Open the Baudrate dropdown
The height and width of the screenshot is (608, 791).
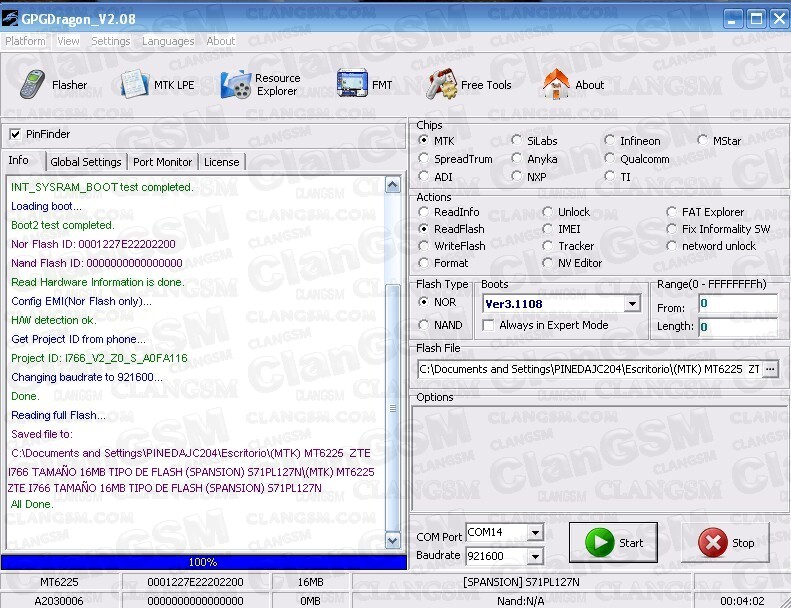point(535,556)
